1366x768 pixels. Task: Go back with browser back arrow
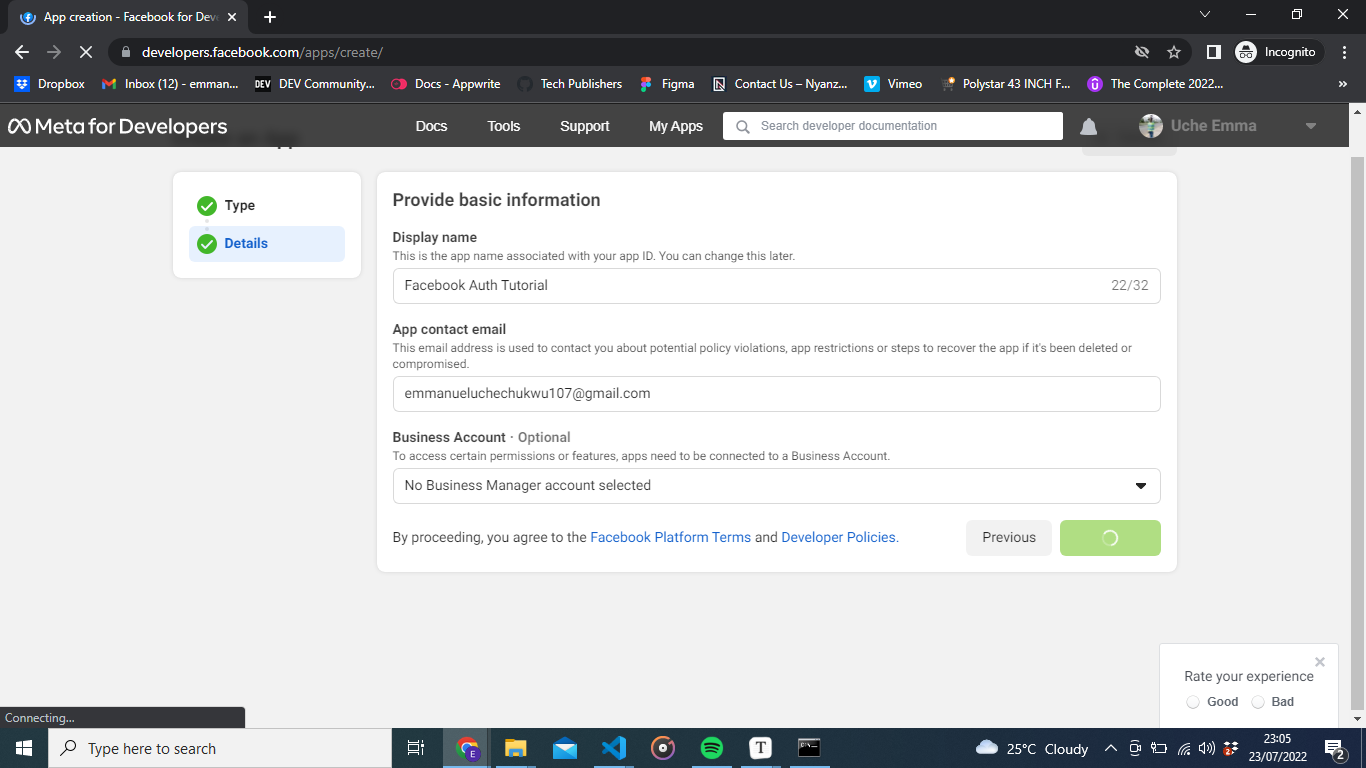point(22,52)
